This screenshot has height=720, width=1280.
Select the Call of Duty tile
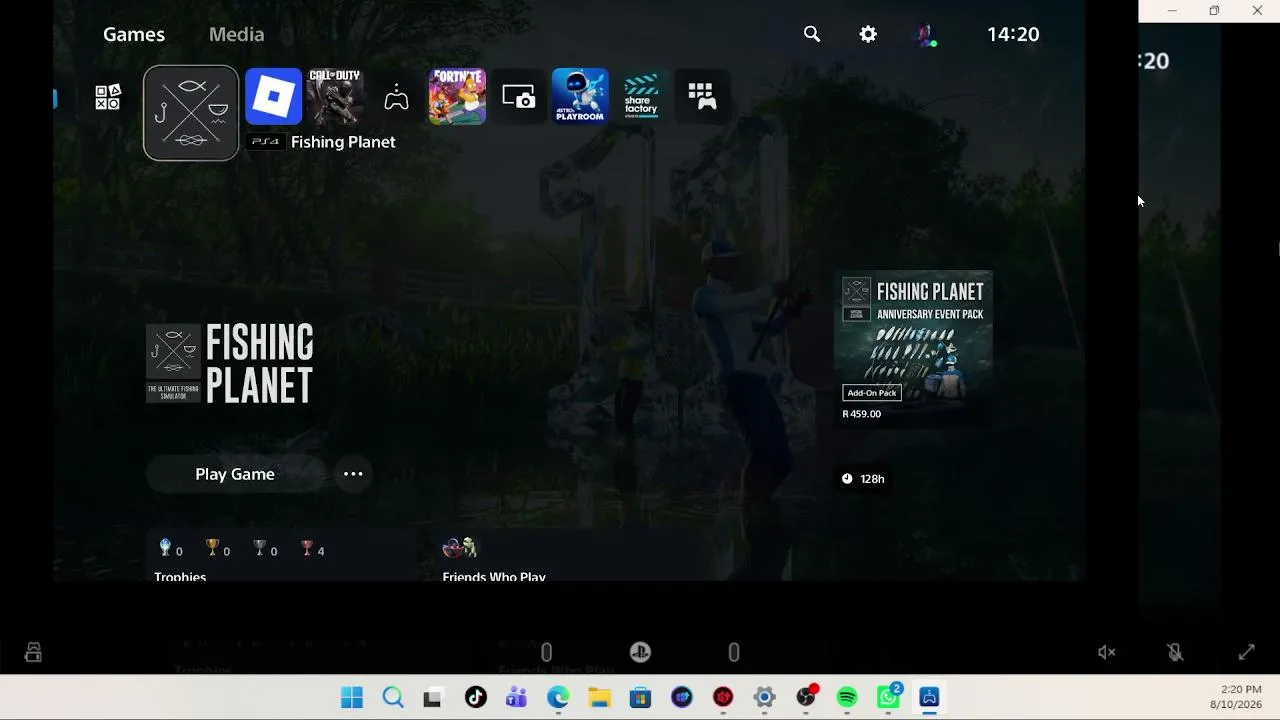click(x=335, y=96)
